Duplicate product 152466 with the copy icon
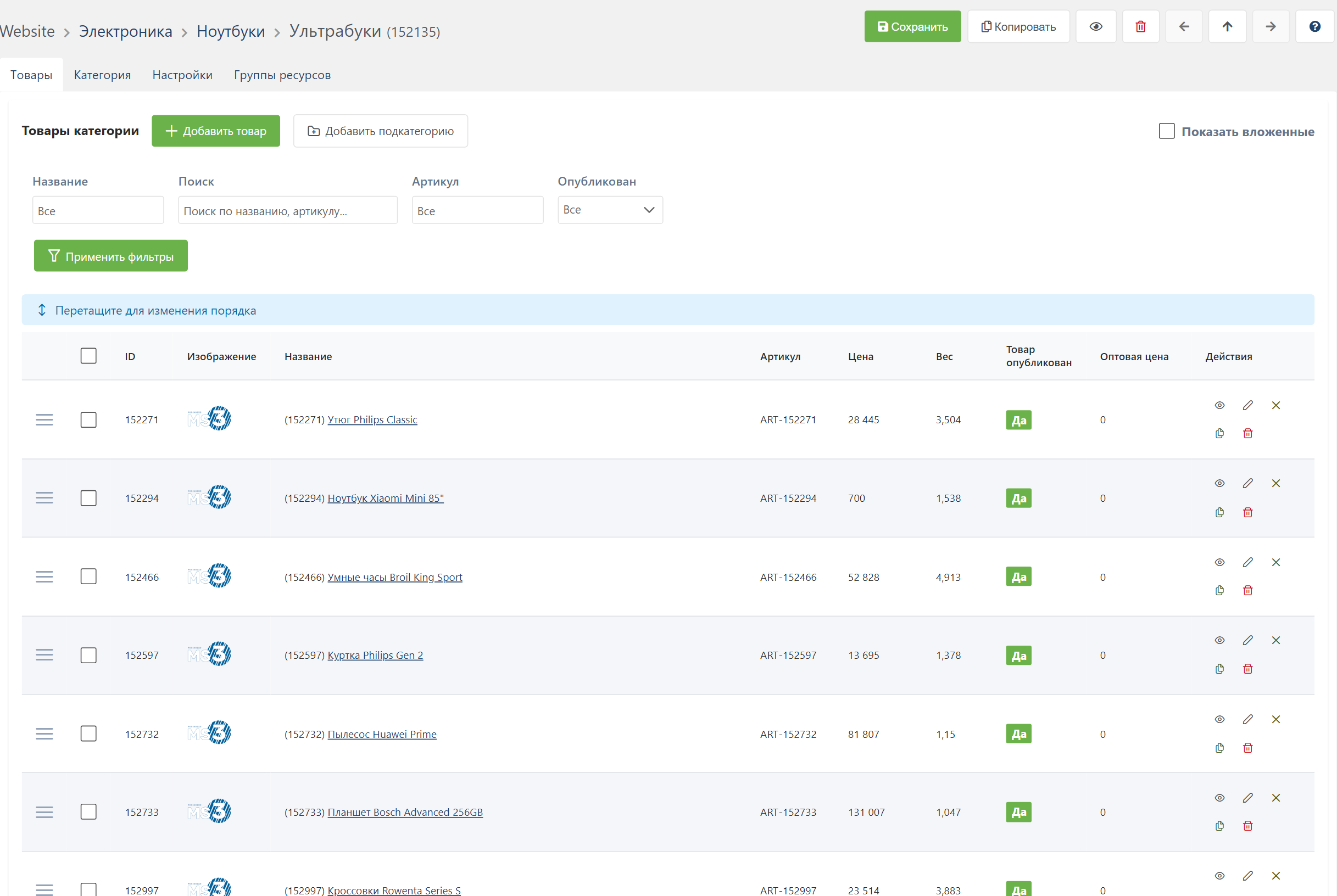 pyautogui.click(x=1219, y=590)
